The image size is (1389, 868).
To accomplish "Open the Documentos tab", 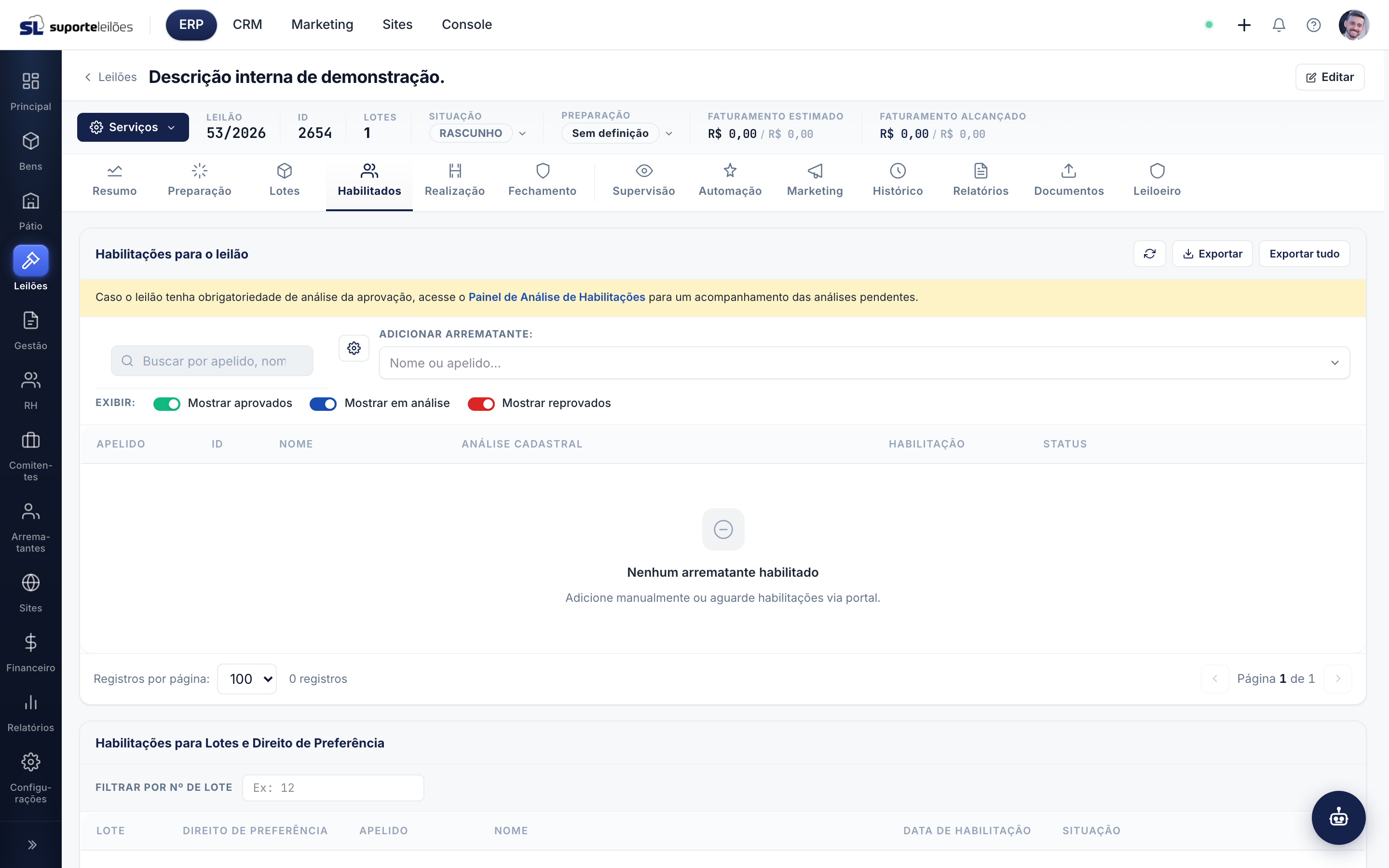I will (1068, 181).
